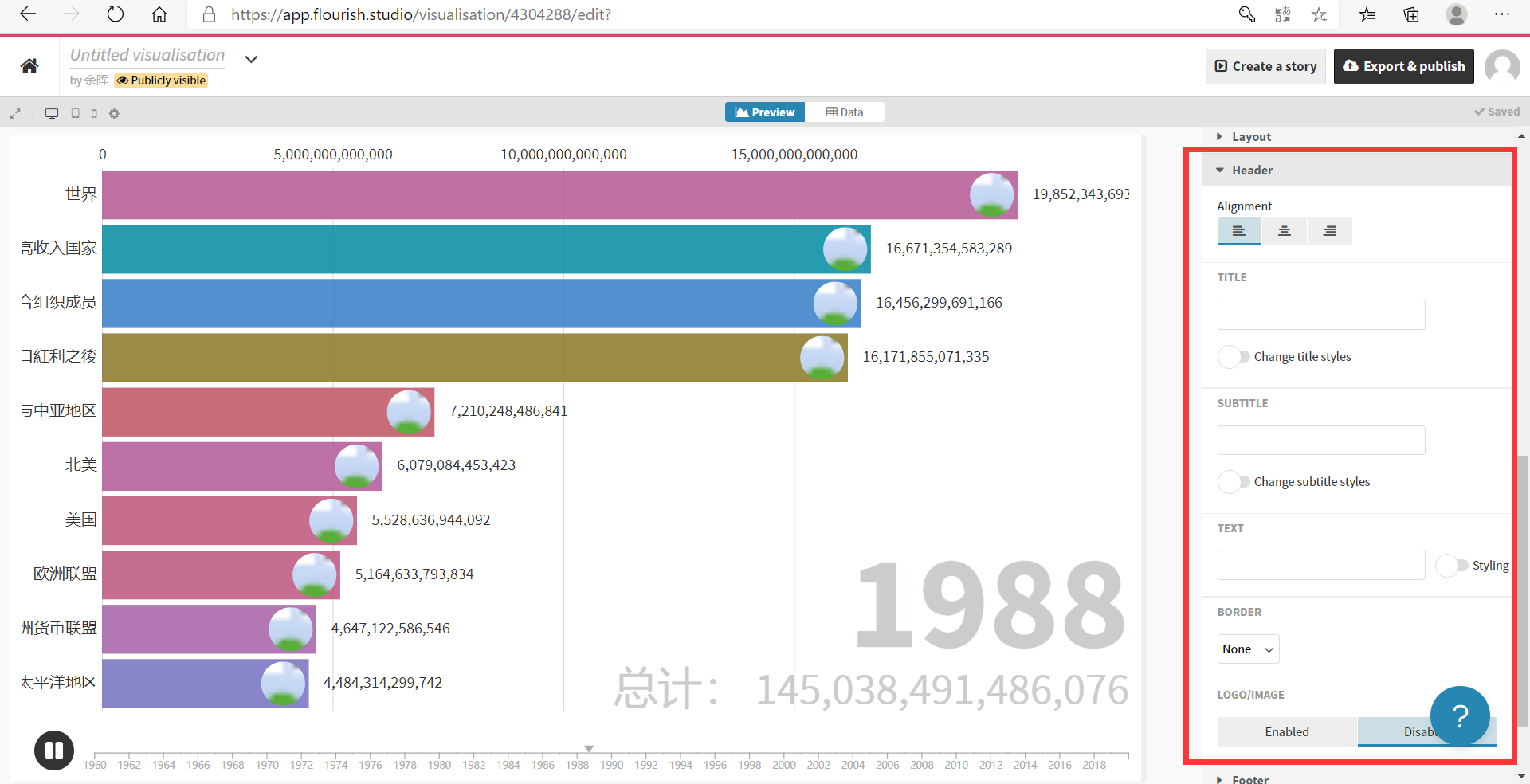Click the 欧洲联盟 bar in the chart

coord(221,574)
